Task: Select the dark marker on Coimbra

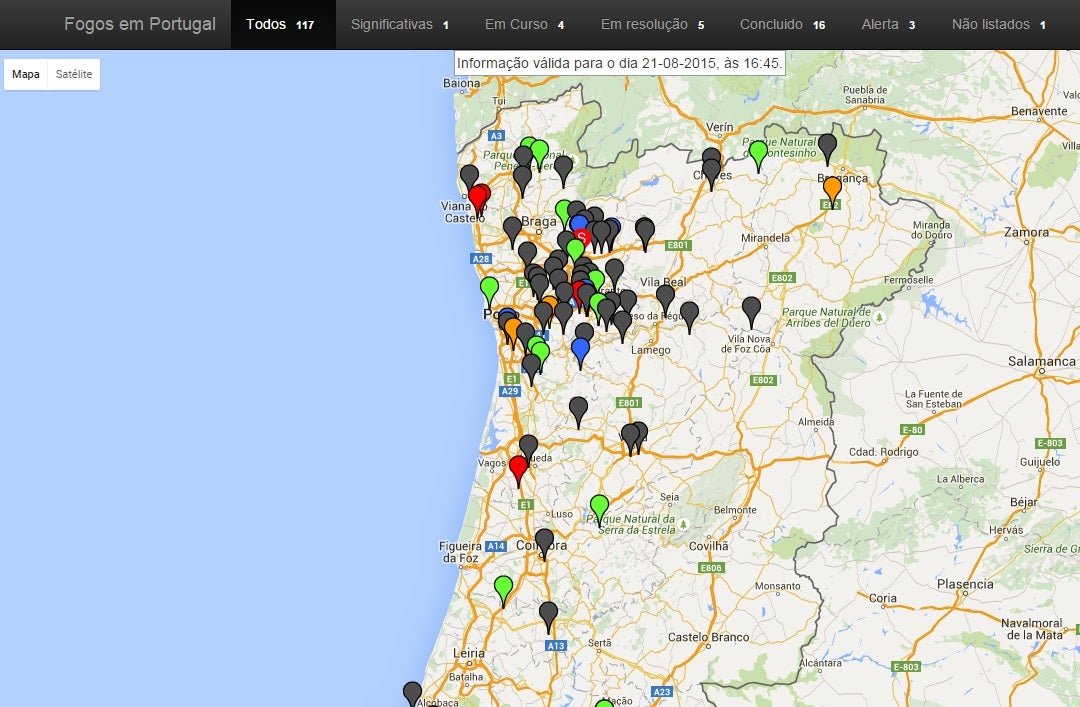Action: (x=544, y=540)
